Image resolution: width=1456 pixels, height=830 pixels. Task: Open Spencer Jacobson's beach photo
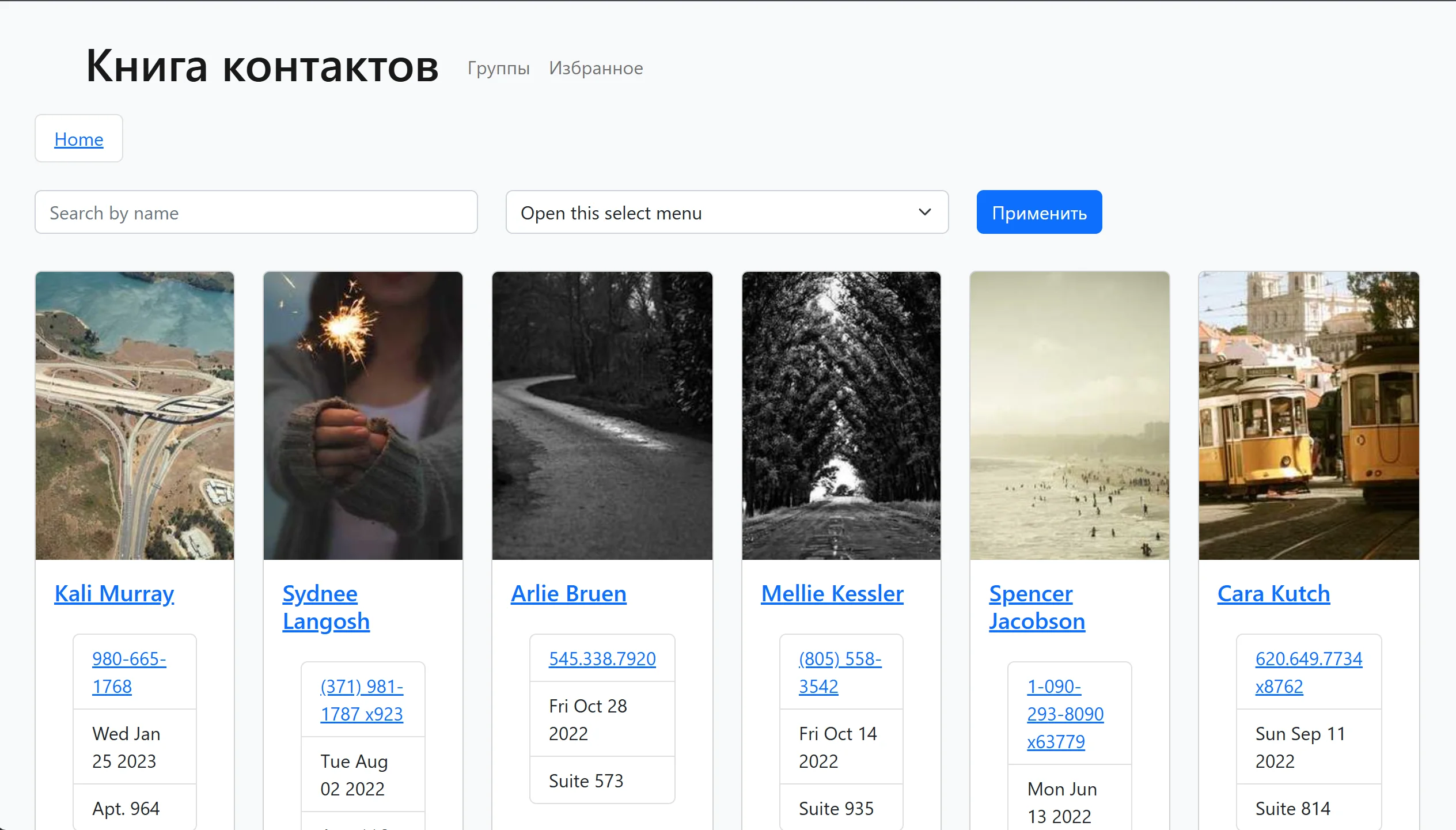point(1069,415)
